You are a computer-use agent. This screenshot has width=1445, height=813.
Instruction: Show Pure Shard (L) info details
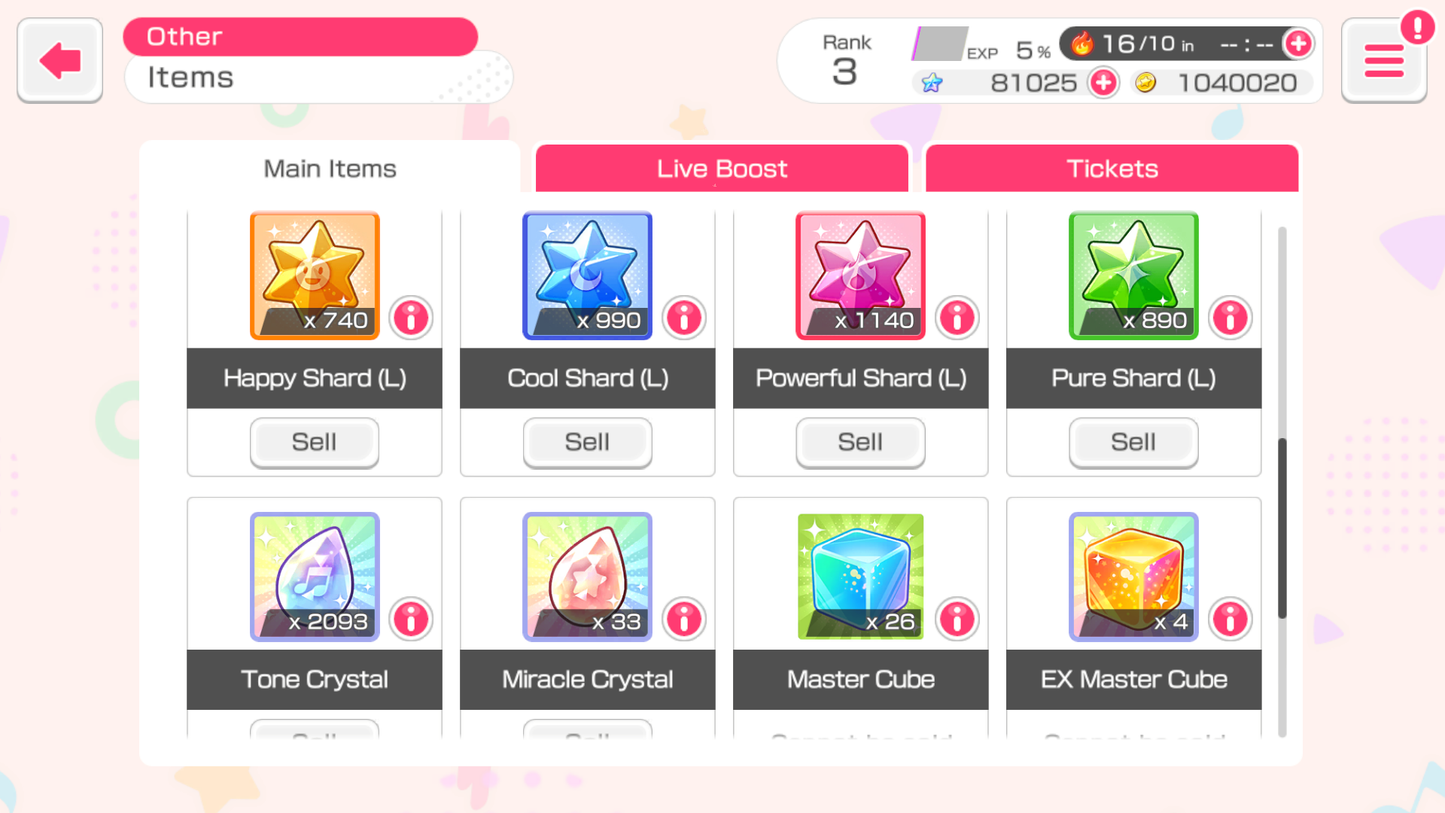coord(1230,318)
